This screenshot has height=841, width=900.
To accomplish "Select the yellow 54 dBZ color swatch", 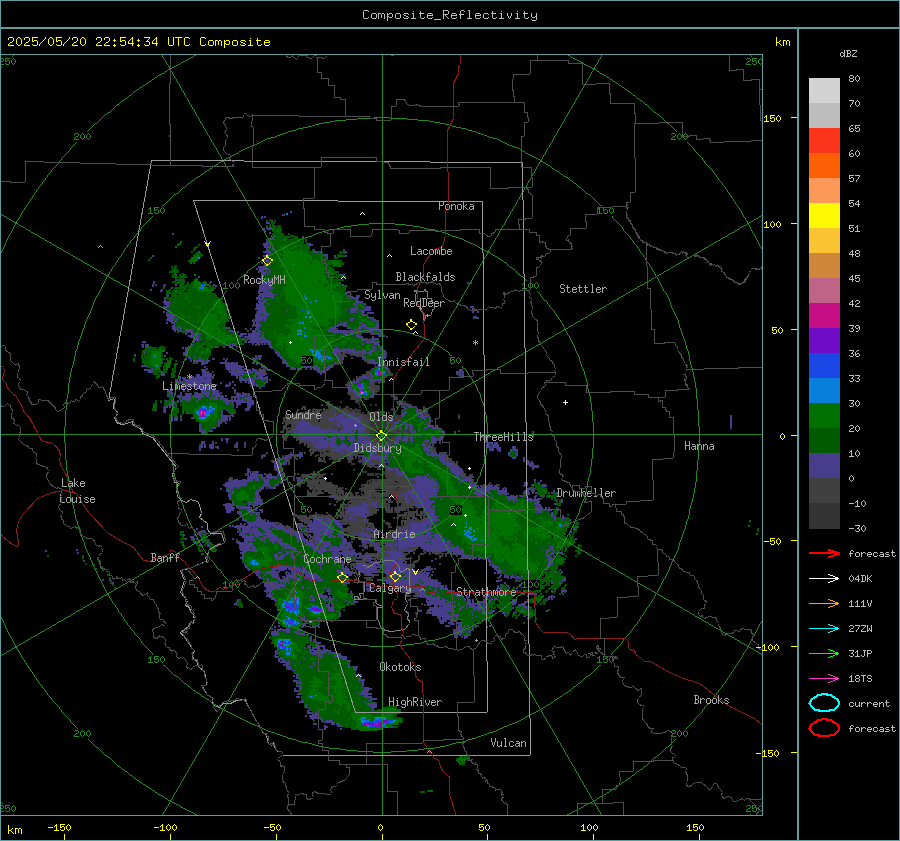I will click(x=824, y=216).
